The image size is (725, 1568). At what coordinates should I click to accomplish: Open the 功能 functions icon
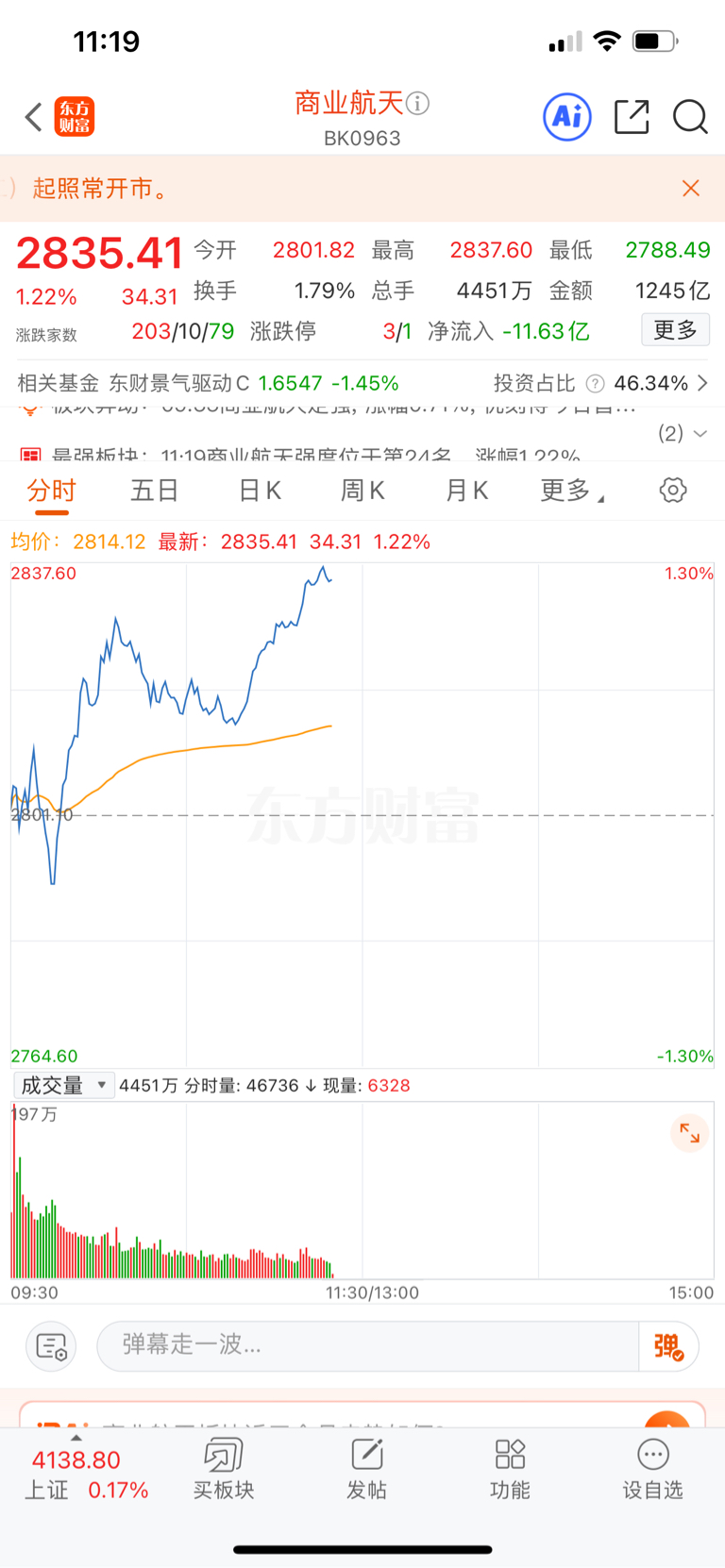510,1468
